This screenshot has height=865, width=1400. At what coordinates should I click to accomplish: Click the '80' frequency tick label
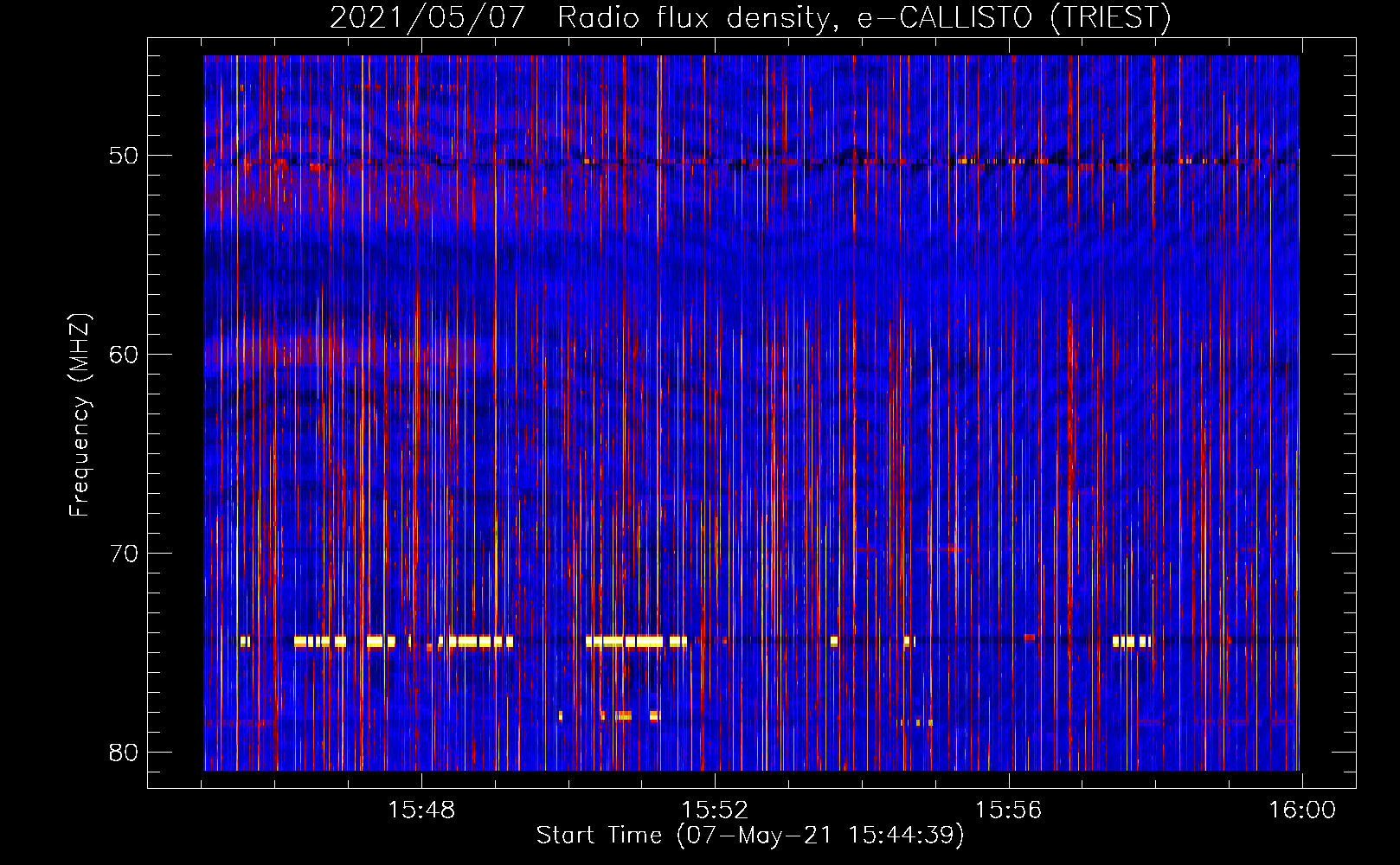124,752
